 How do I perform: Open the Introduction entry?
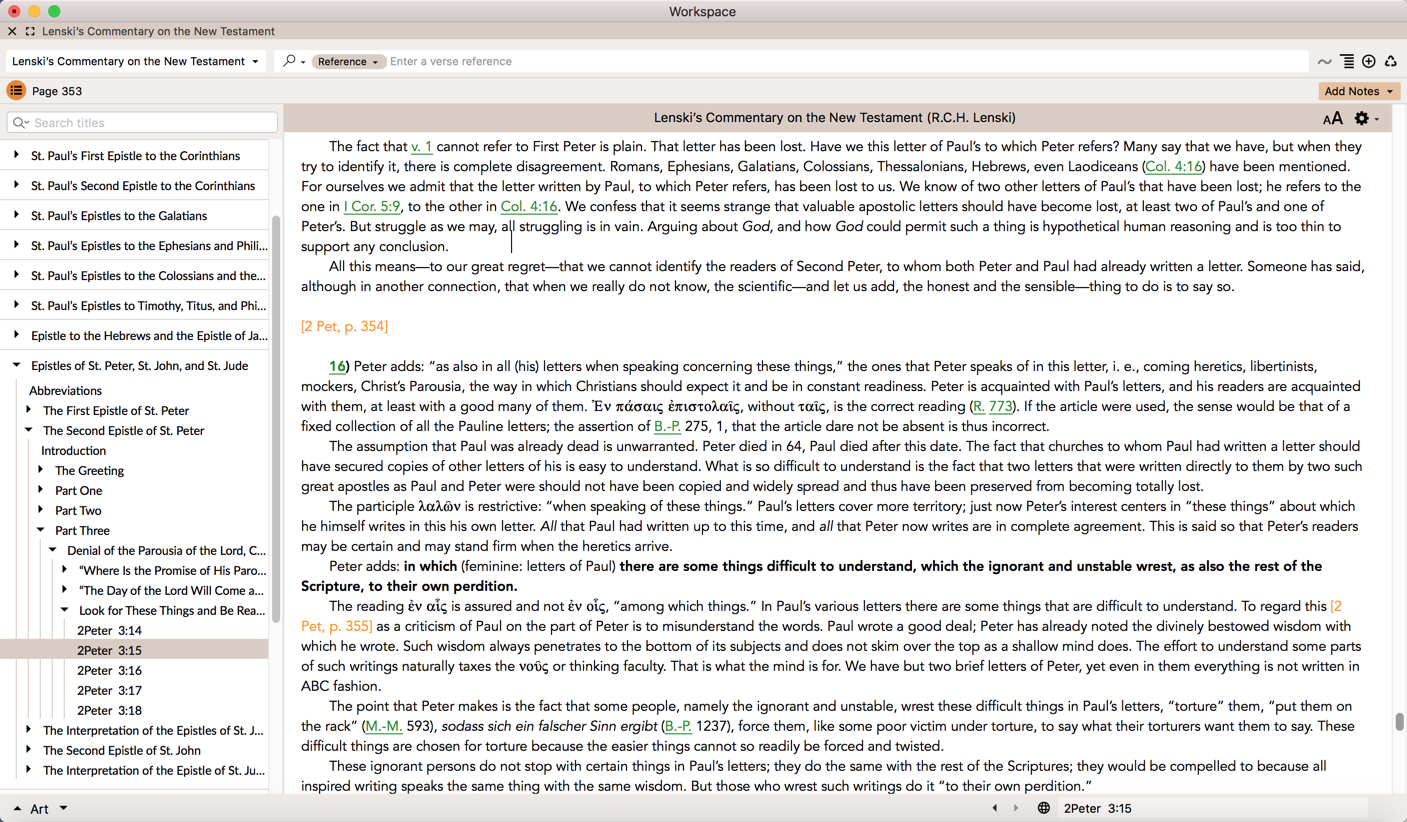pyautogui.click(x=73, y=450)
